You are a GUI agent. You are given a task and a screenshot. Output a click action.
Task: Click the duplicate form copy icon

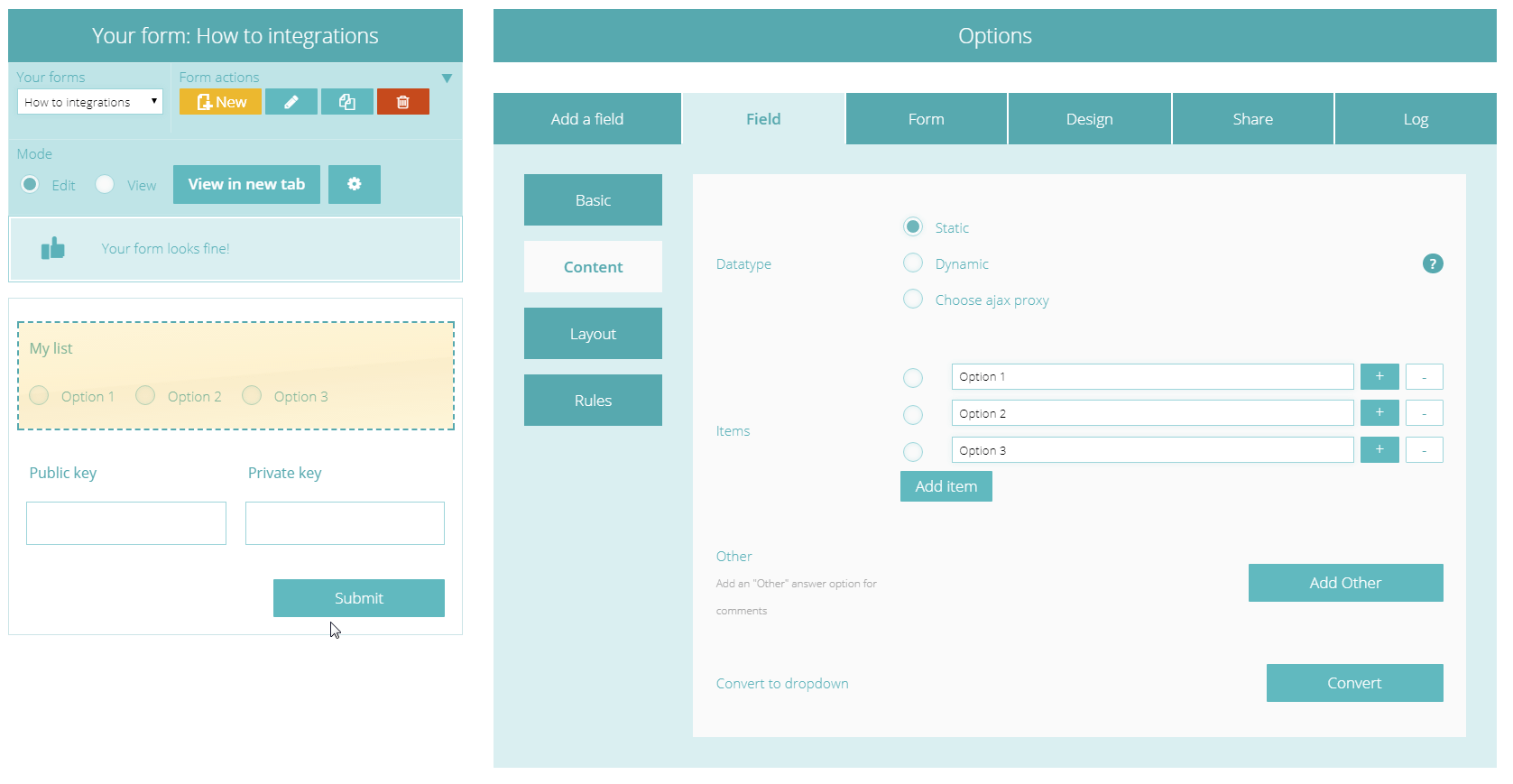pos(347,102)
